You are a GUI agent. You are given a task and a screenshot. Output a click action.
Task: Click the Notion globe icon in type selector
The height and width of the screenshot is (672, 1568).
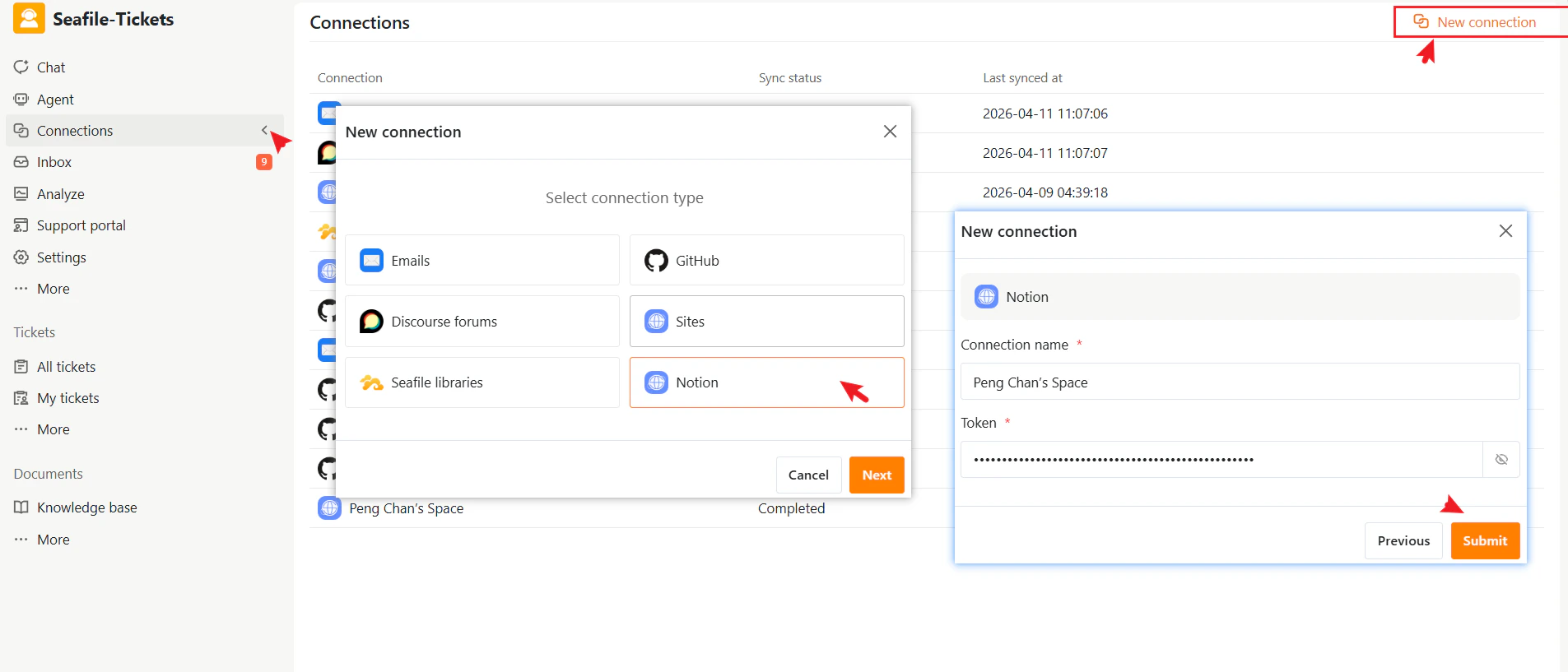pyautogui.click(x=656, y=382)
